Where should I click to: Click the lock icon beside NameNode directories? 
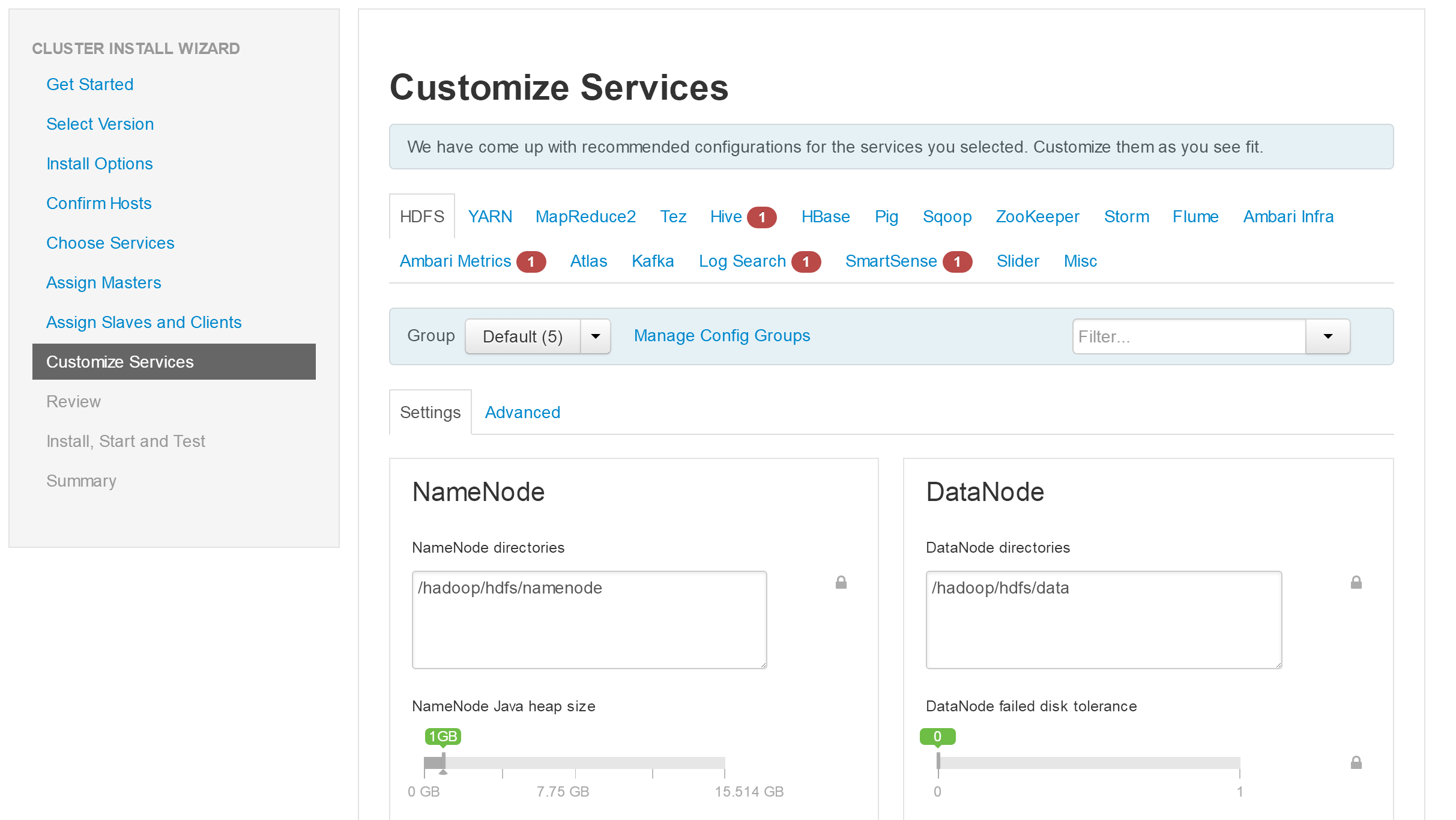click(841, 582)
